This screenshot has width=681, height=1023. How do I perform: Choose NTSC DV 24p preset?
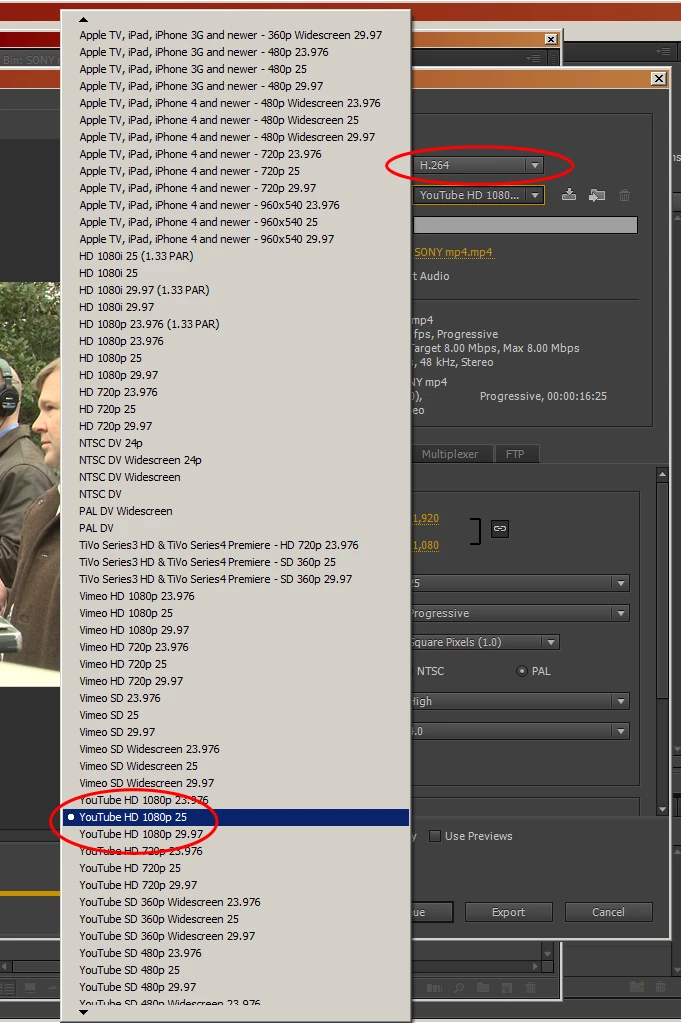coord(236,443)
